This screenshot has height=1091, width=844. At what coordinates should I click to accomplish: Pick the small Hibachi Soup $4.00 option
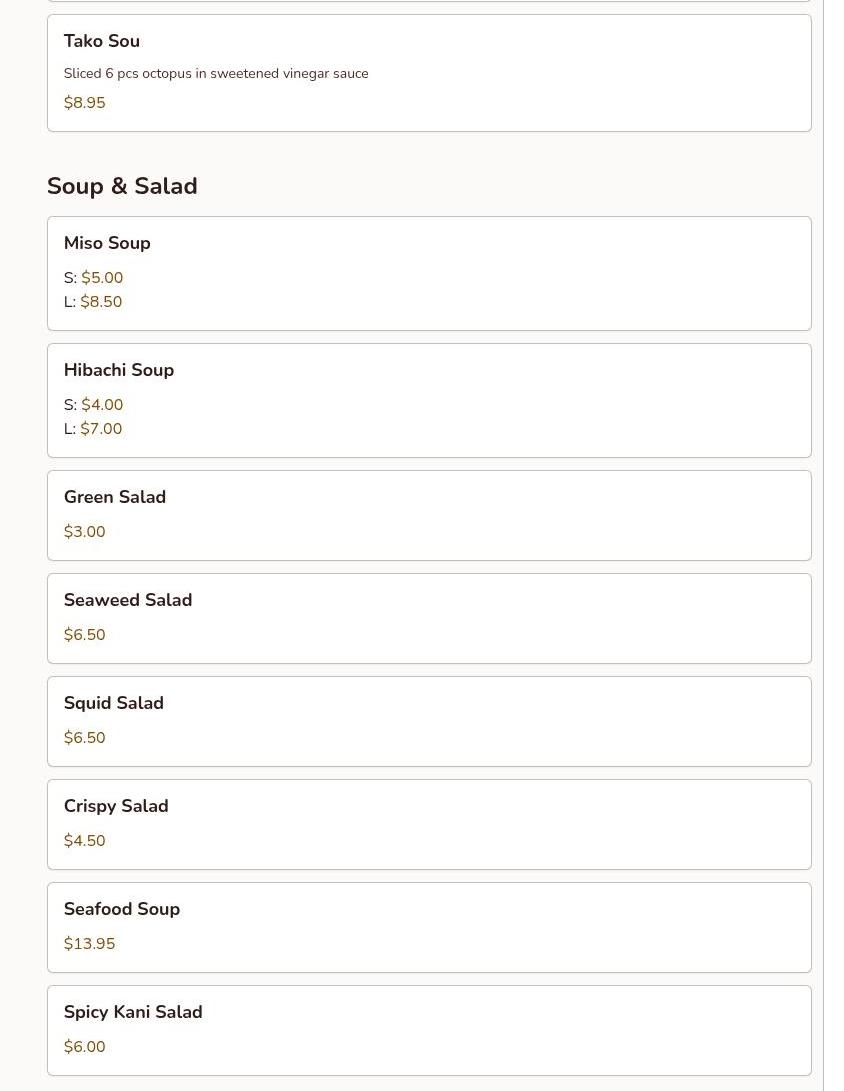[x=102, y=405]
